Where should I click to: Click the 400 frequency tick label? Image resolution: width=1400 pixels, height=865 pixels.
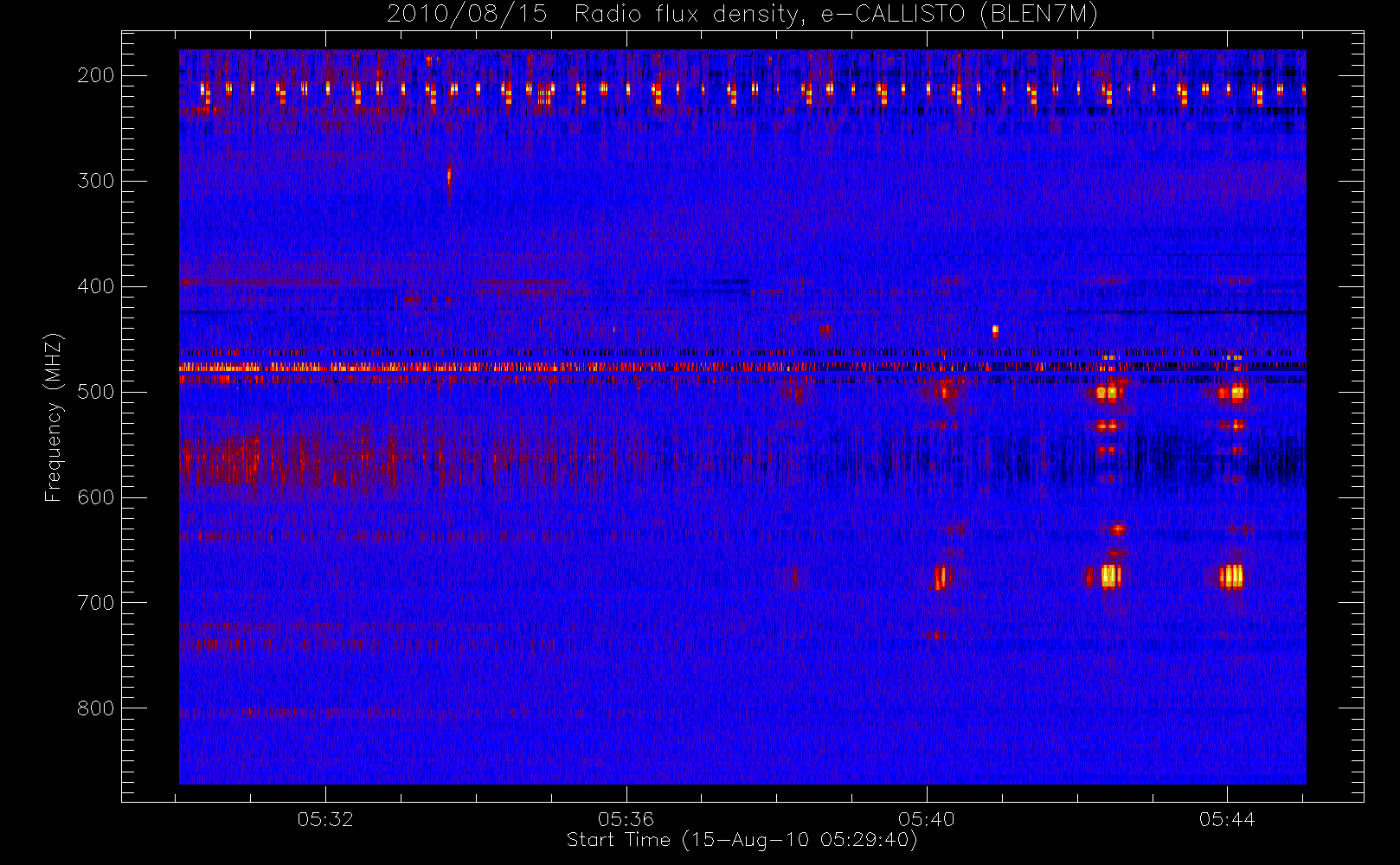(95, 286)
